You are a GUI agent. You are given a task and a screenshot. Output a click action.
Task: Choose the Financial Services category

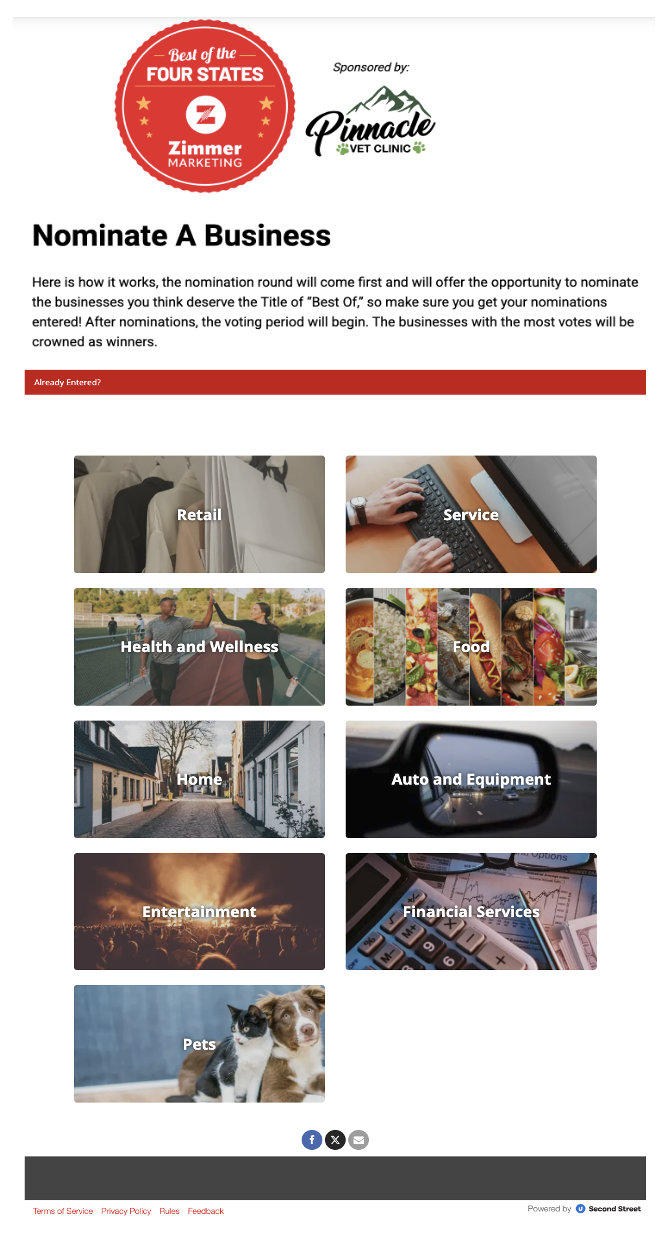(x=471, y=911)
